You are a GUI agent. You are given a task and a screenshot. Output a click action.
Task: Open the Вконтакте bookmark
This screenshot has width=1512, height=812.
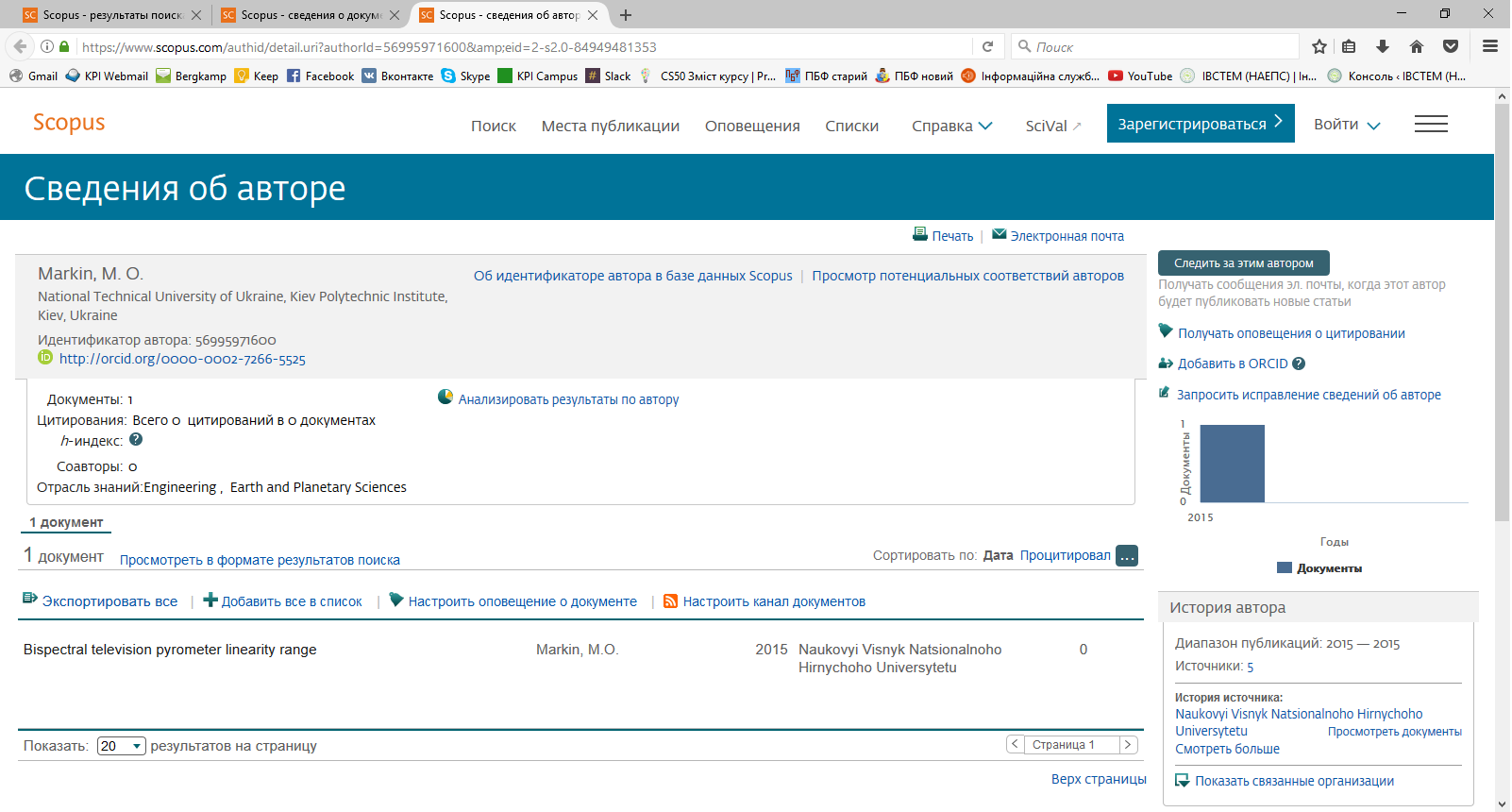[x=397, y=76]
